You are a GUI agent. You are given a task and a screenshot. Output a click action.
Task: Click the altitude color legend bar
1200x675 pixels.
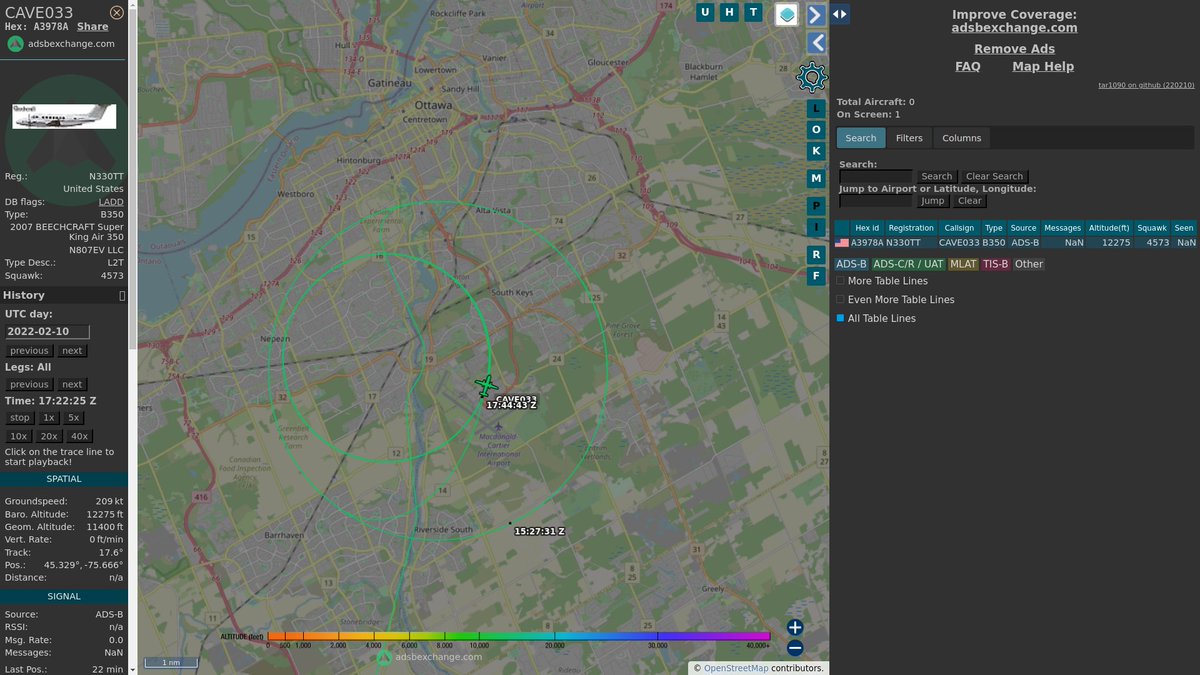(519, 636)
